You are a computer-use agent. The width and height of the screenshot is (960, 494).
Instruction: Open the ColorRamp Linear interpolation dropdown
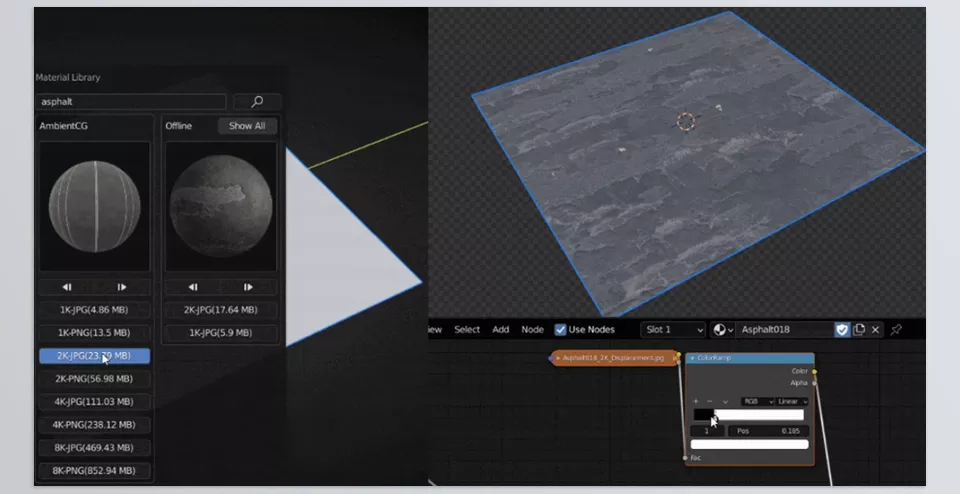click(792, 401)
